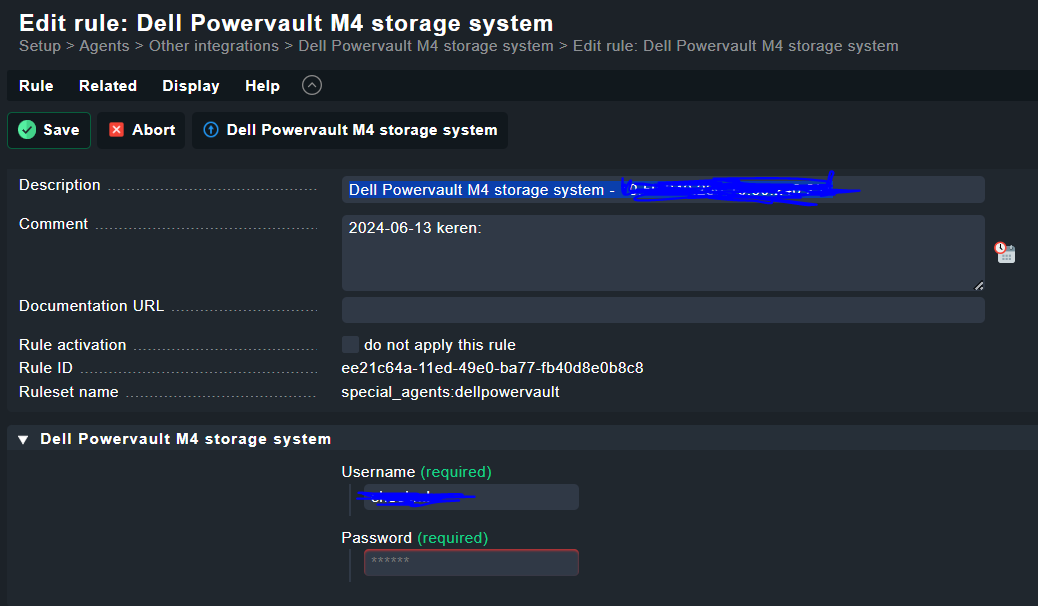Click the Description text field
The image size is (1038, 606).
coord(663,189)
